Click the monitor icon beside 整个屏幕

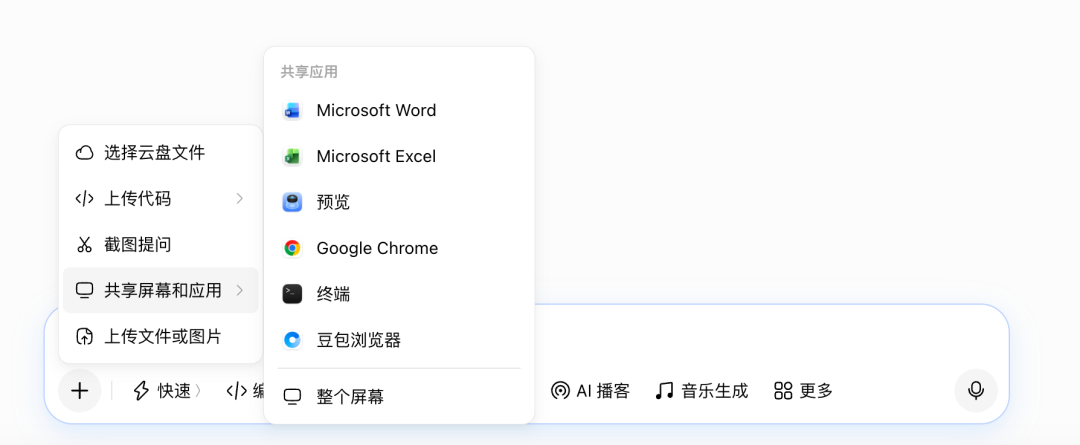pyautogui.click(x=293, y=397)
